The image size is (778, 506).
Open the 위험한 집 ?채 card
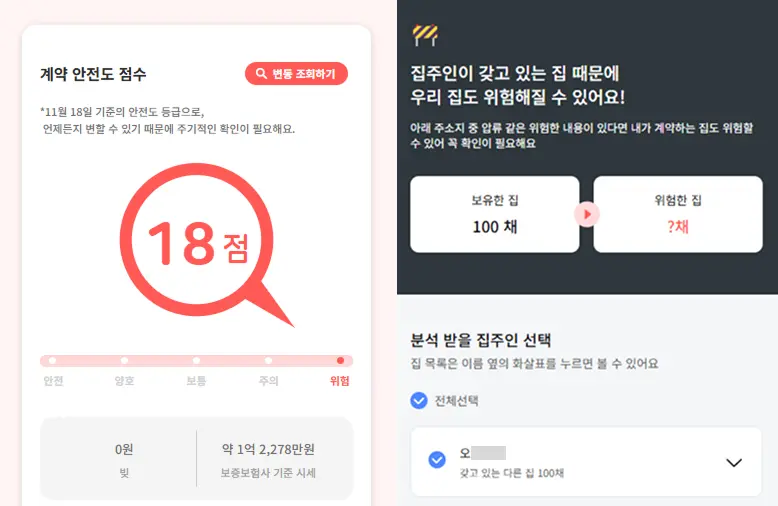pos(678,214)
